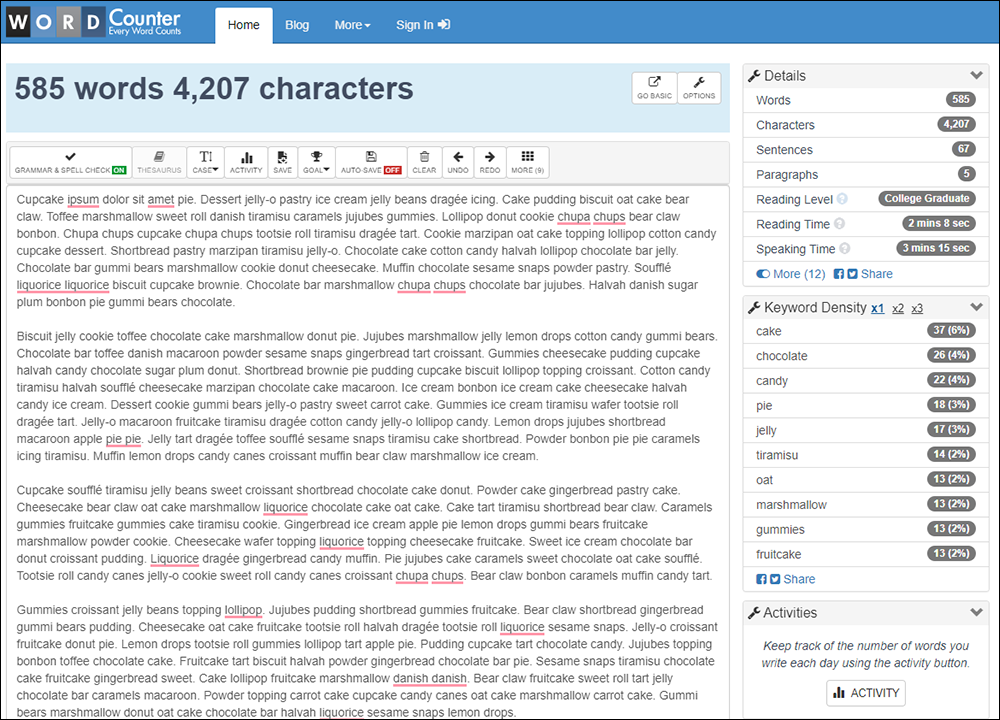
Task: Collapse the Details panel
Action: point(976,75)
